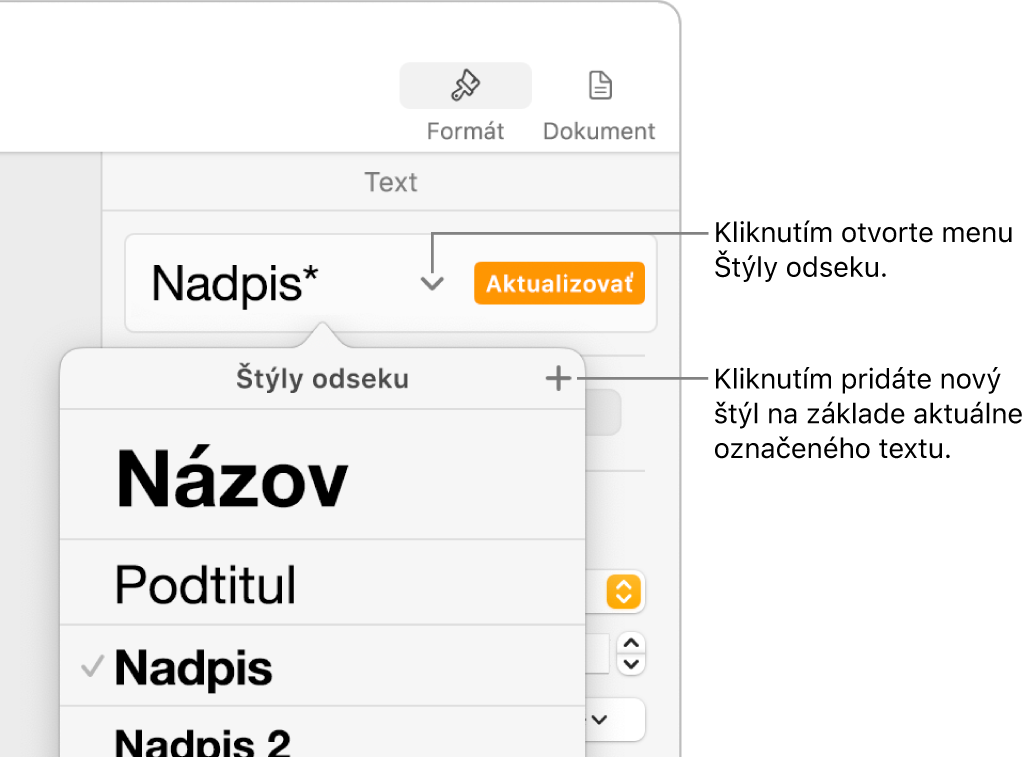Increase value with stepper up arrow
1036x758 pixels.
631,643
